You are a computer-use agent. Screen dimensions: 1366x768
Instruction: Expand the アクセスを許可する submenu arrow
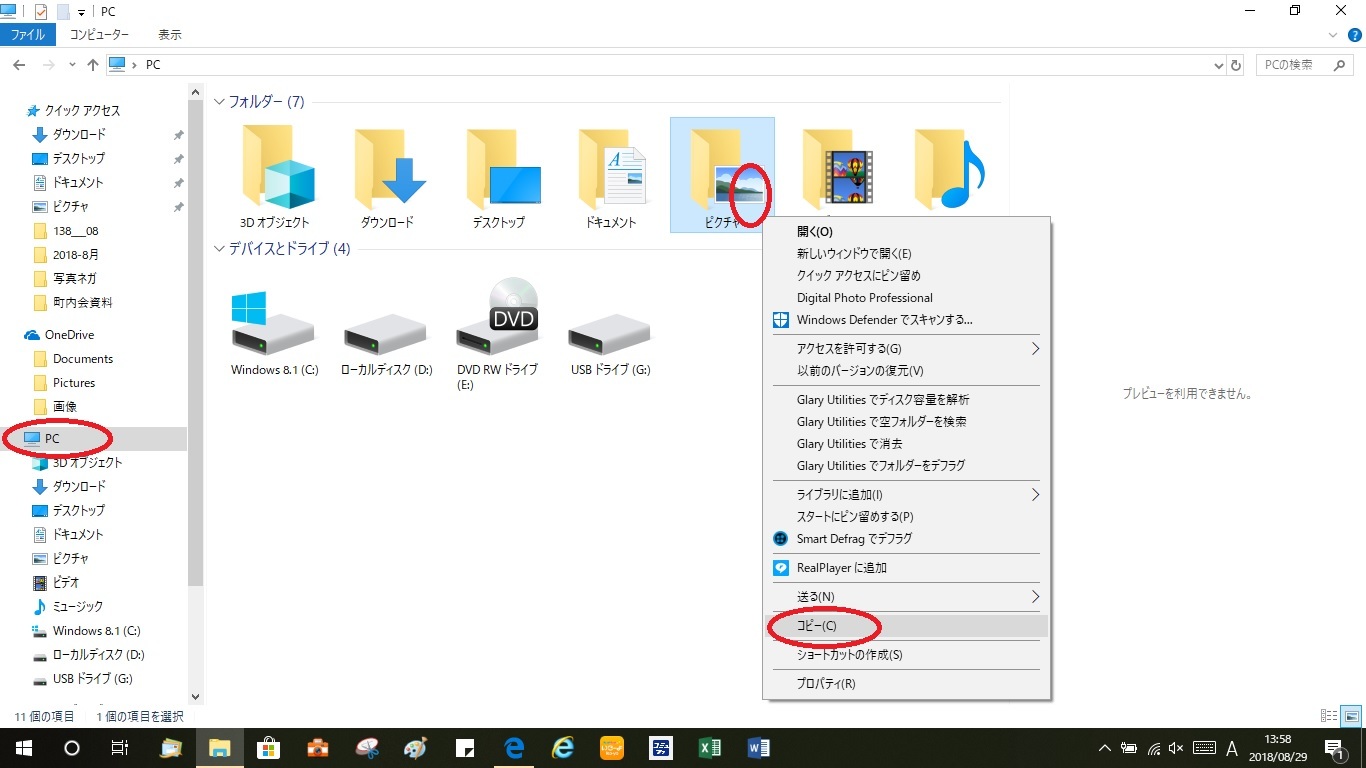1035,349
